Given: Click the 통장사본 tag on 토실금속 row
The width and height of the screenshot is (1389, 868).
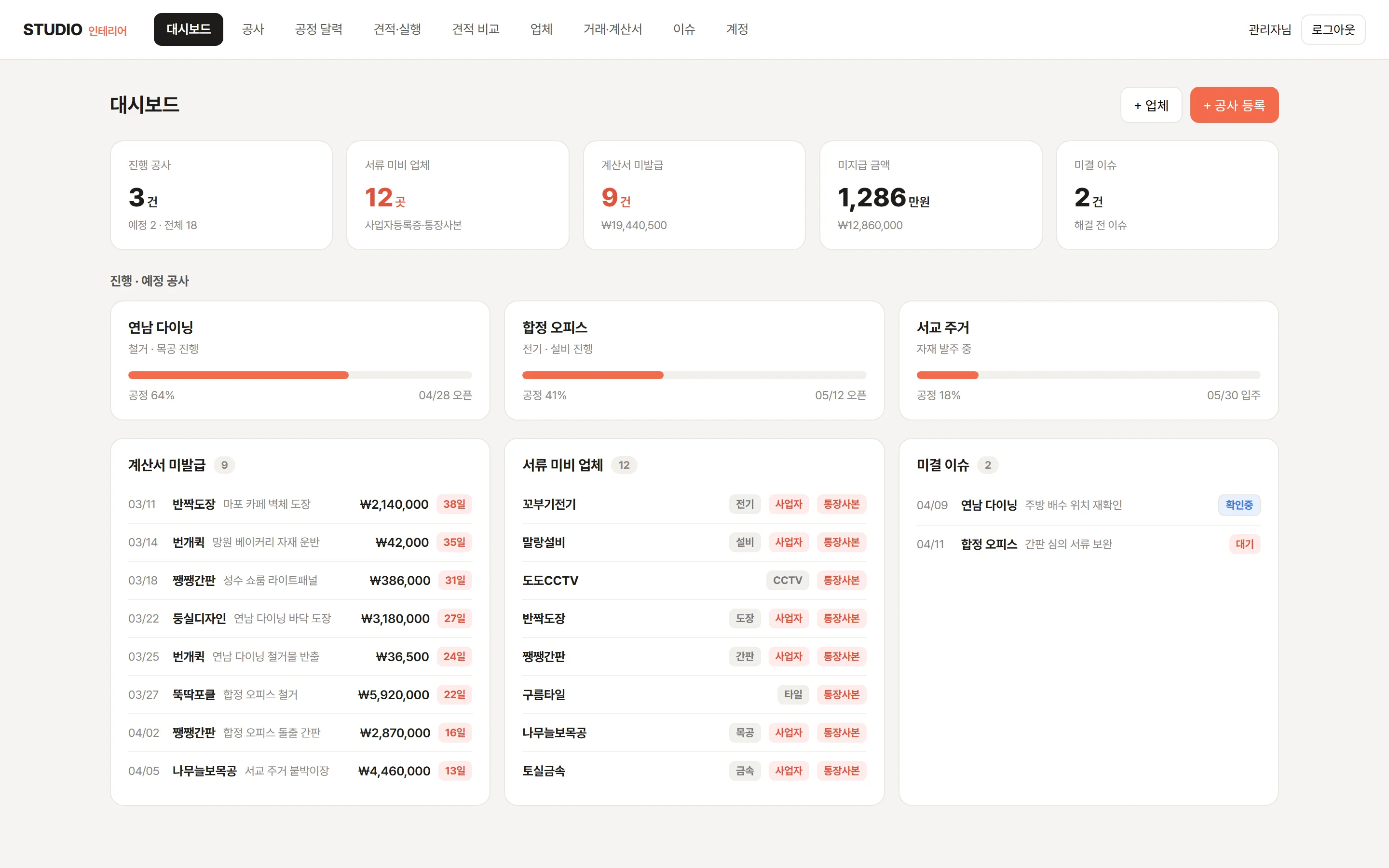Looking at the screenshot, I should 842,771.
